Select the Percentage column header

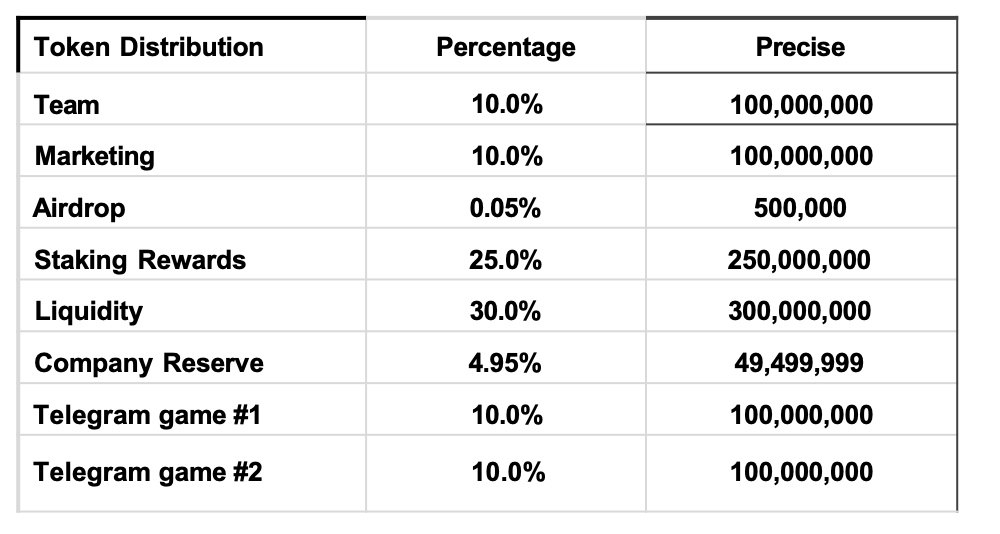coord(506,46)
